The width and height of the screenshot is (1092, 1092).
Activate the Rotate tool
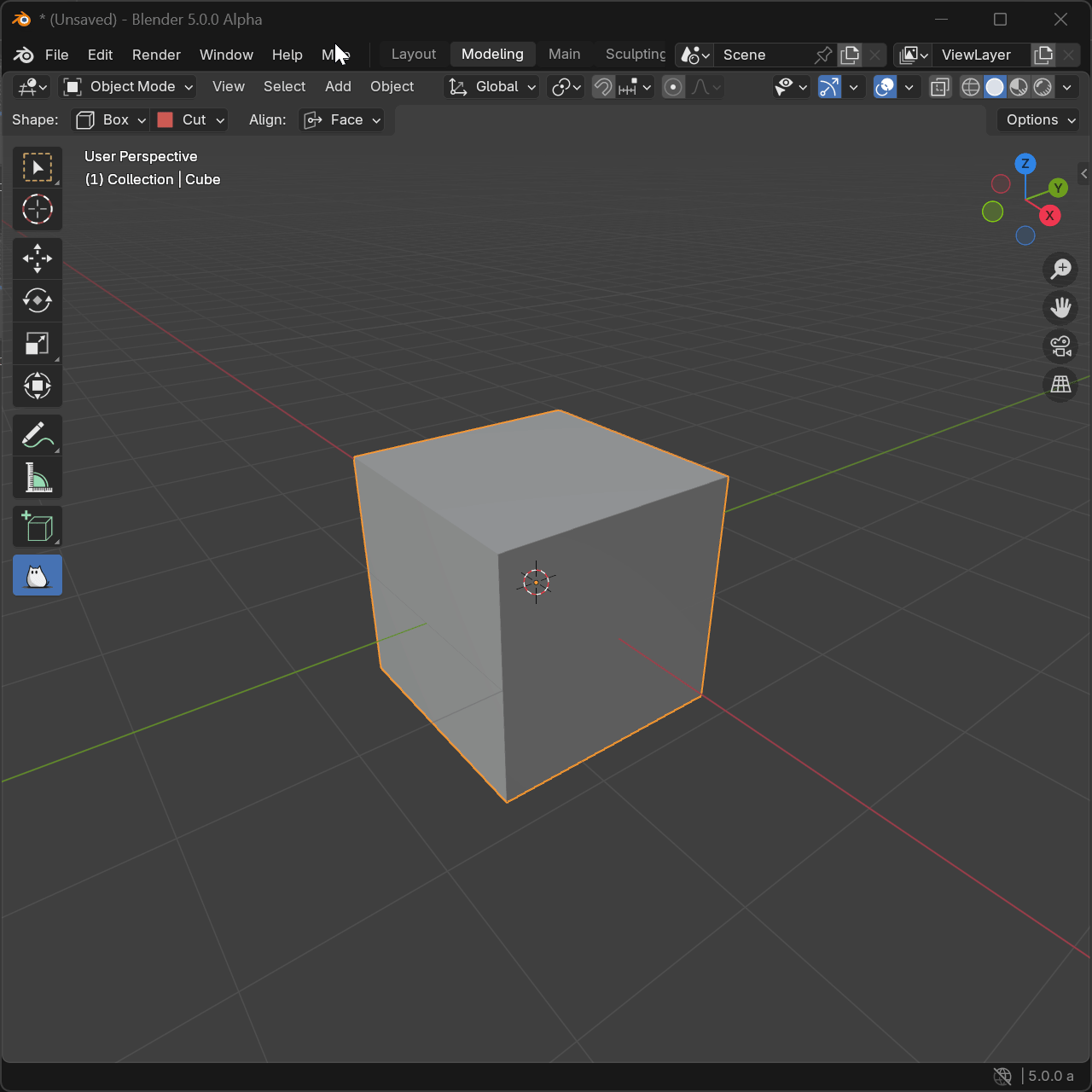[37, 301]
